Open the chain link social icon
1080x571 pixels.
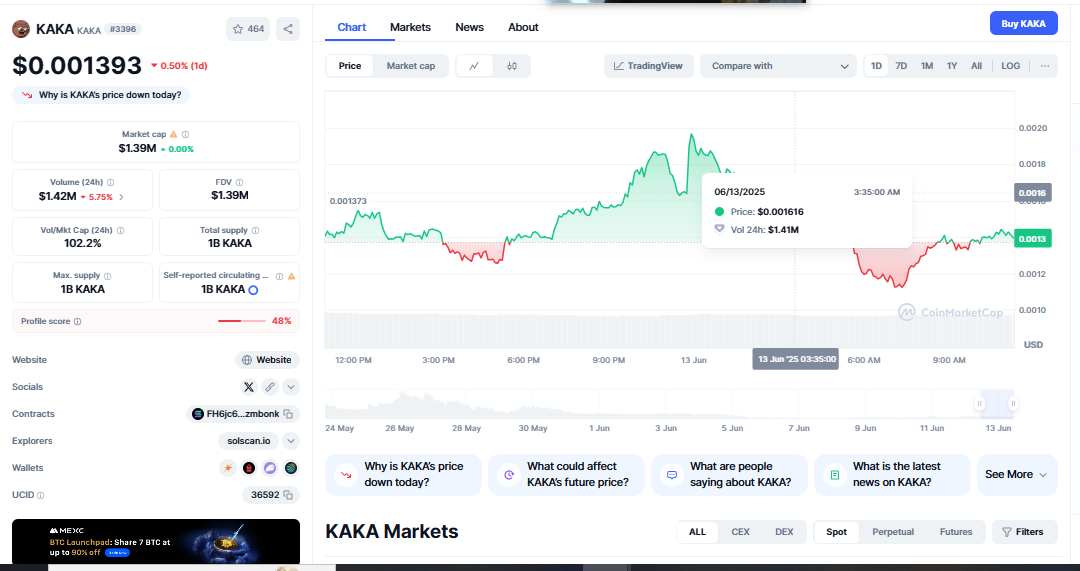270,387
